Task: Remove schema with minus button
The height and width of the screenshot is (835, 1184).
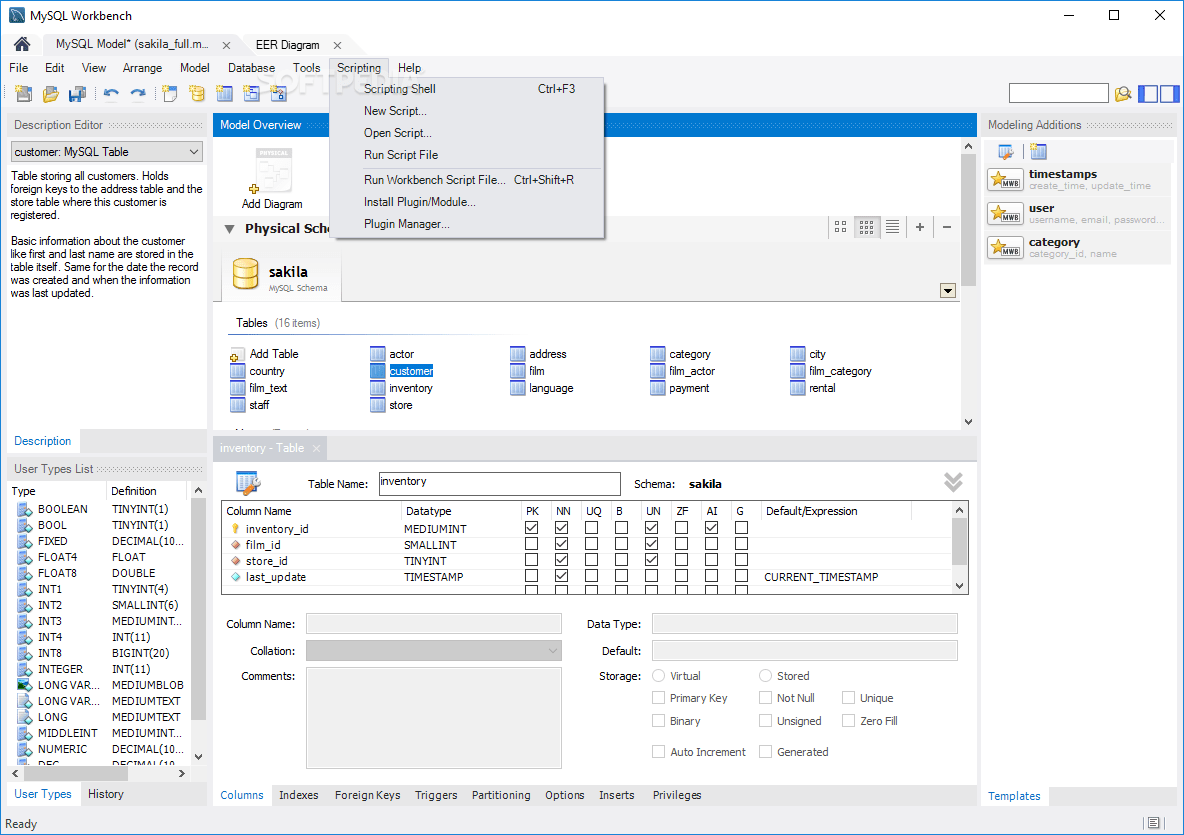Action: (x=947, y=226)
